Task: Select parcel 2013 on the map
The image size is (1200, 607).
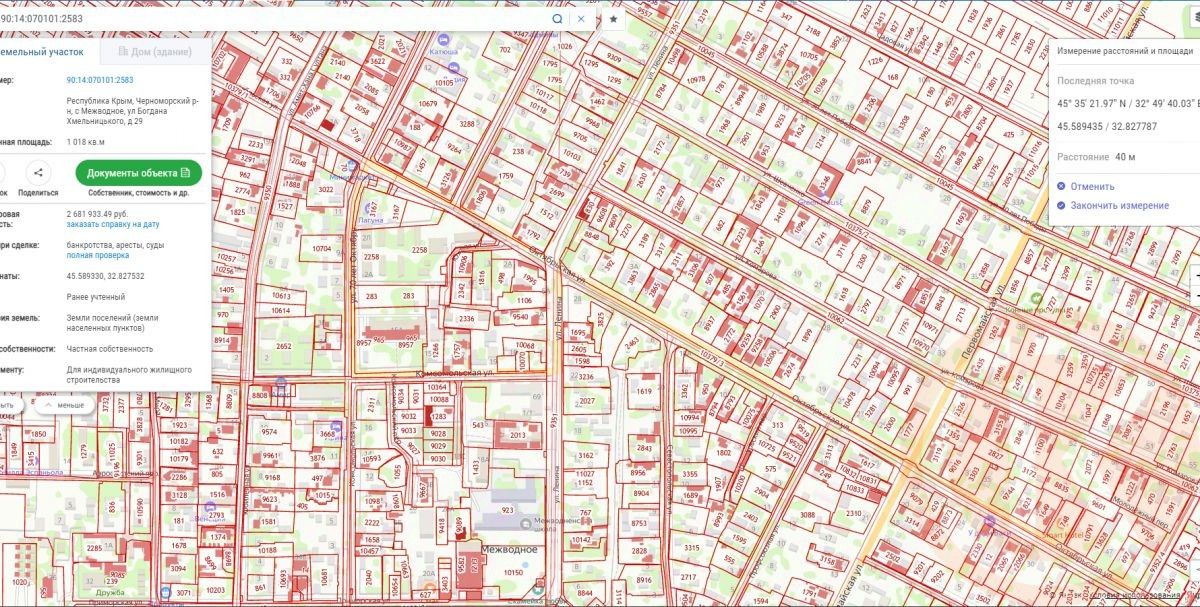Action: [x=518, y=436]
